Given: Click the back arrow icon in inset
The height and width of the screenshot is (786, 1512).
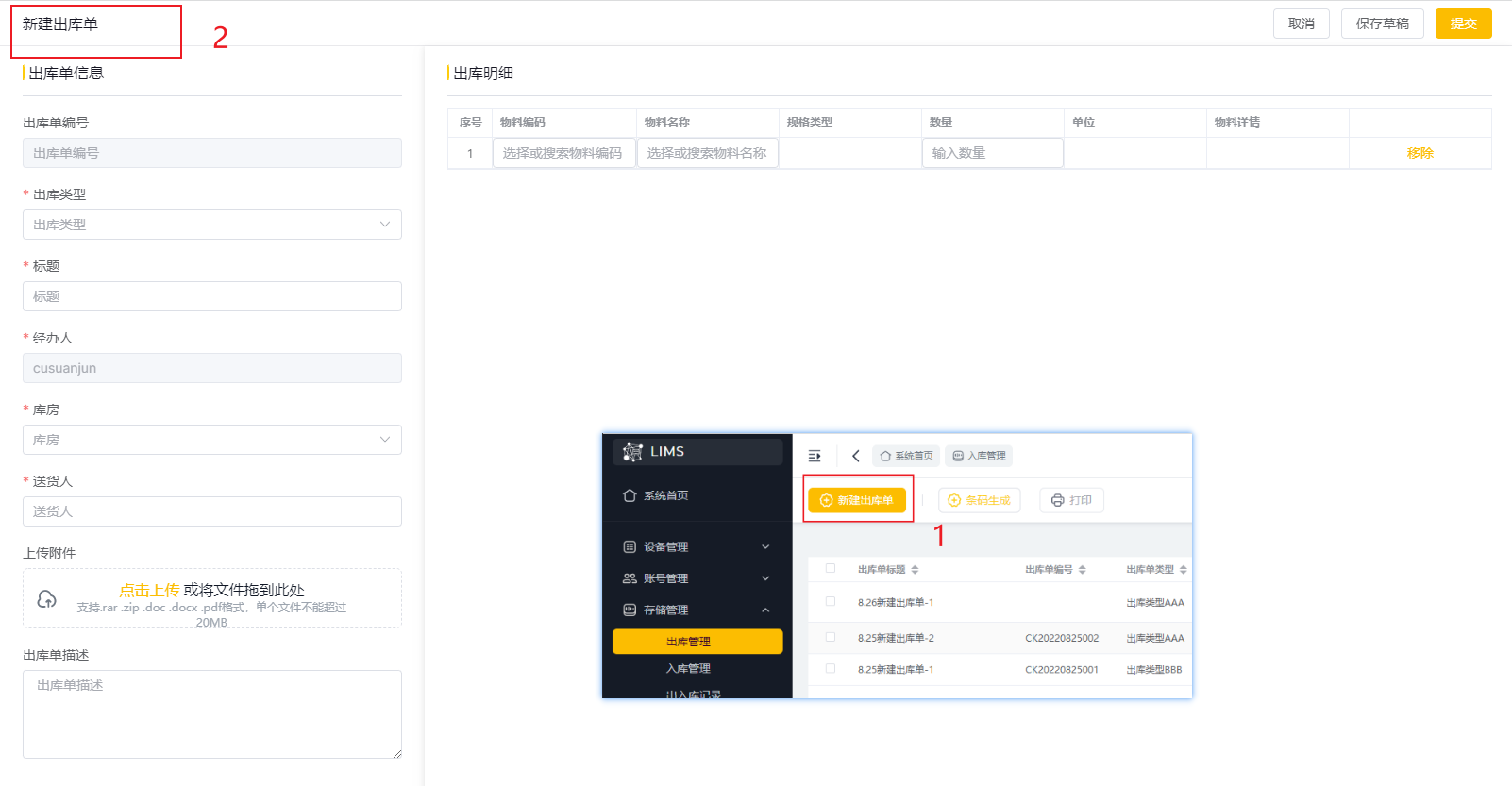Looking at the screenshot, I should click(x=856, y=456).
